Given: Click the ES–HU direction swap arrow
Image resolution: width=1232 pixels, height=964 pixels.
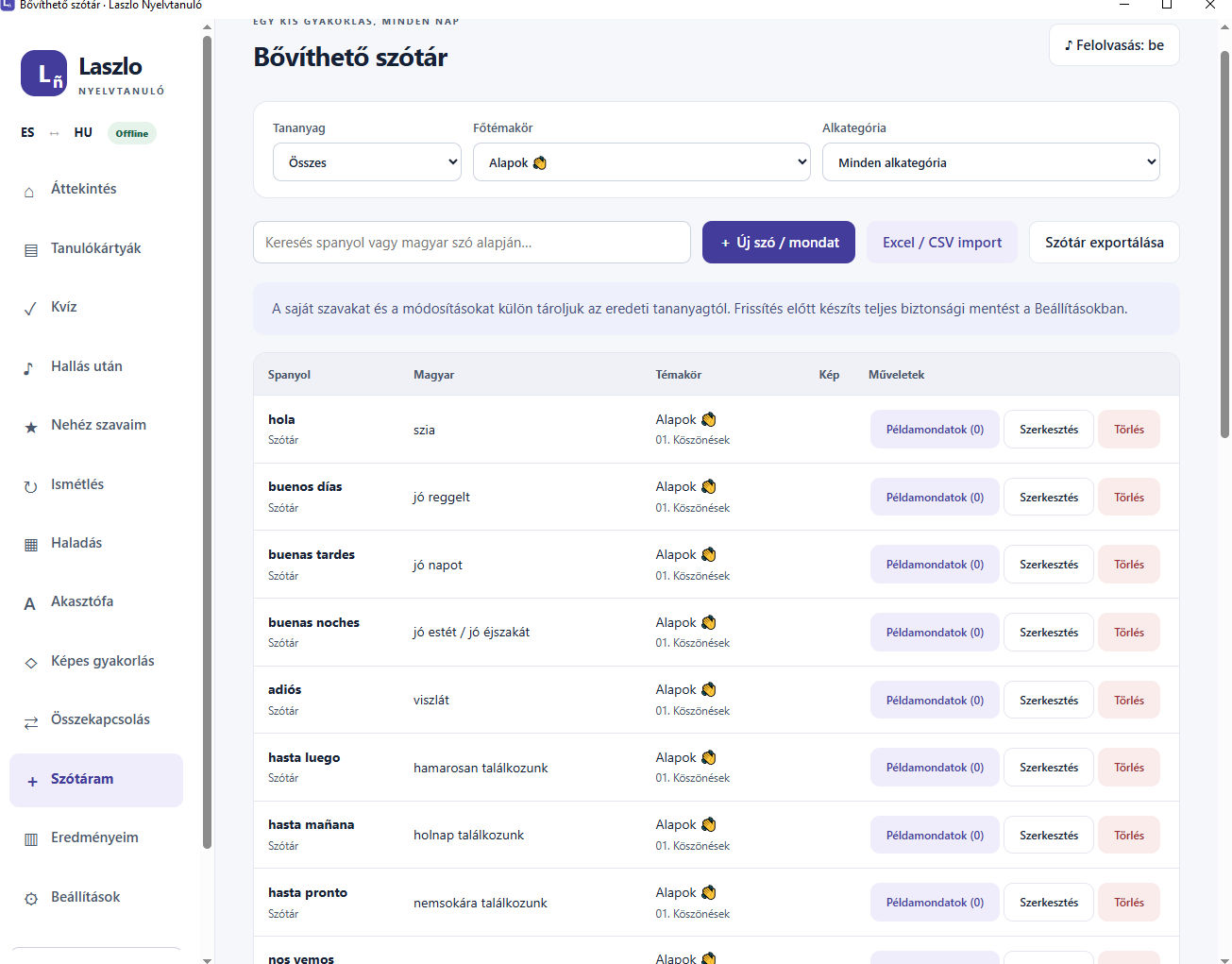Looking at the screenshot, I should coord(55,133).
